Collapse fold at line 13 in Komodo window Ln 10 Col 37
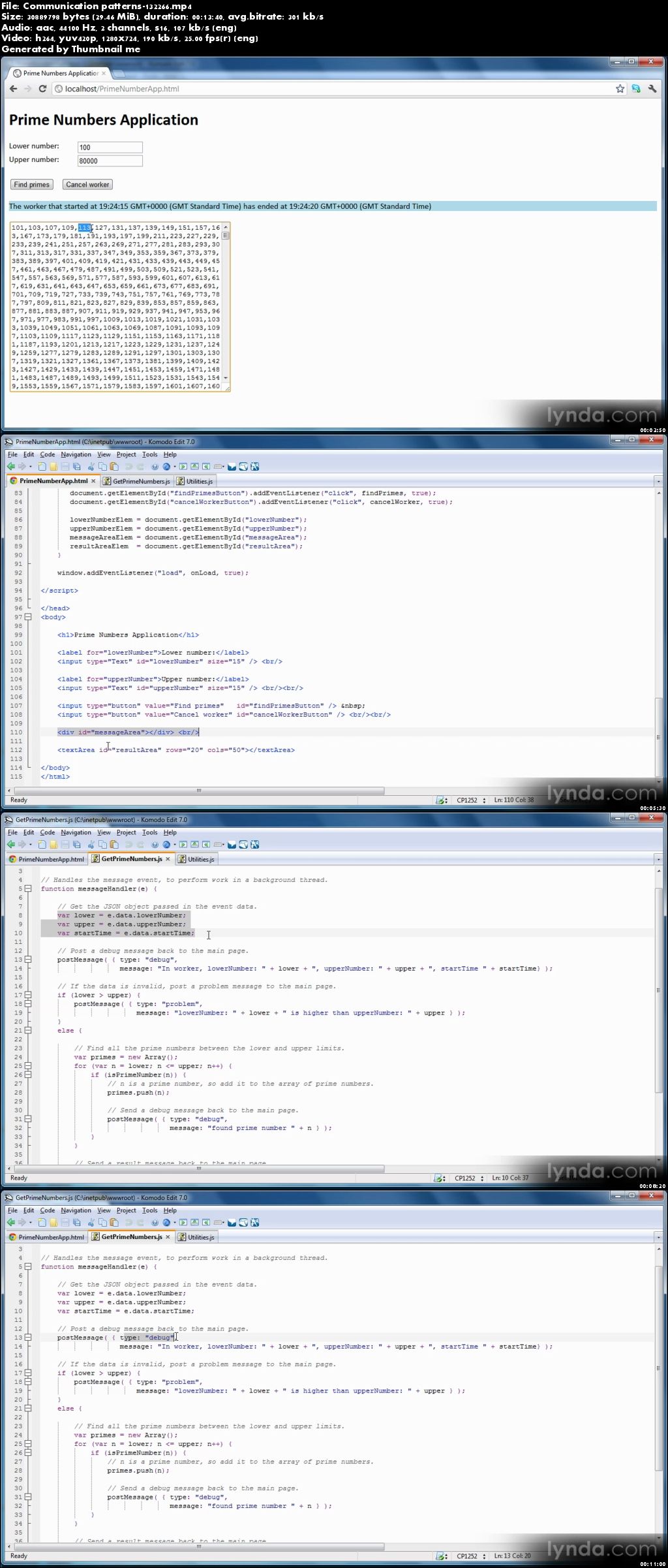Viewport: 668px width, 1568px height. [x=28, y=960]
